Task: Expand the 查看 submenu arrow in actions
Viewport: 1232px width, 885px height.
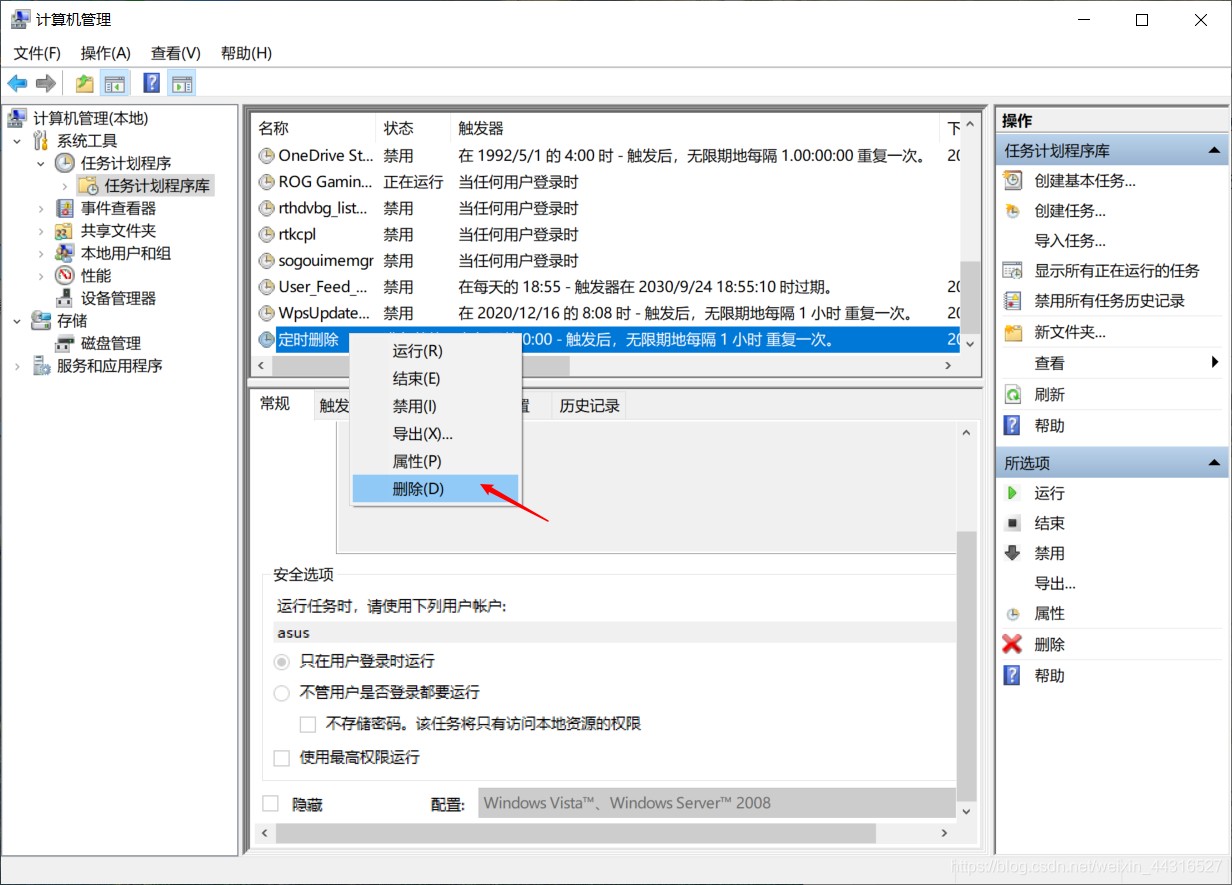Action: (x=1215, y=362)
